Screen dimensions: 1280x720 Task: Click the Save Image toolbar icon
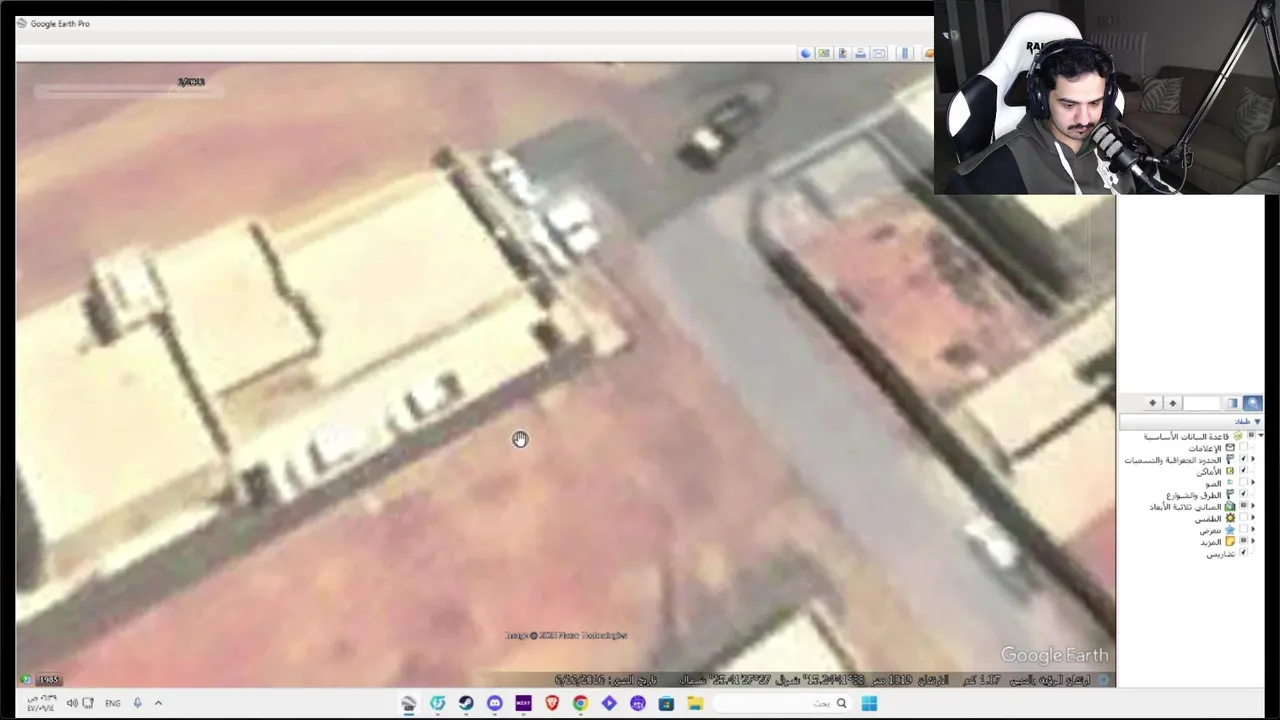(x=843, y=53)
